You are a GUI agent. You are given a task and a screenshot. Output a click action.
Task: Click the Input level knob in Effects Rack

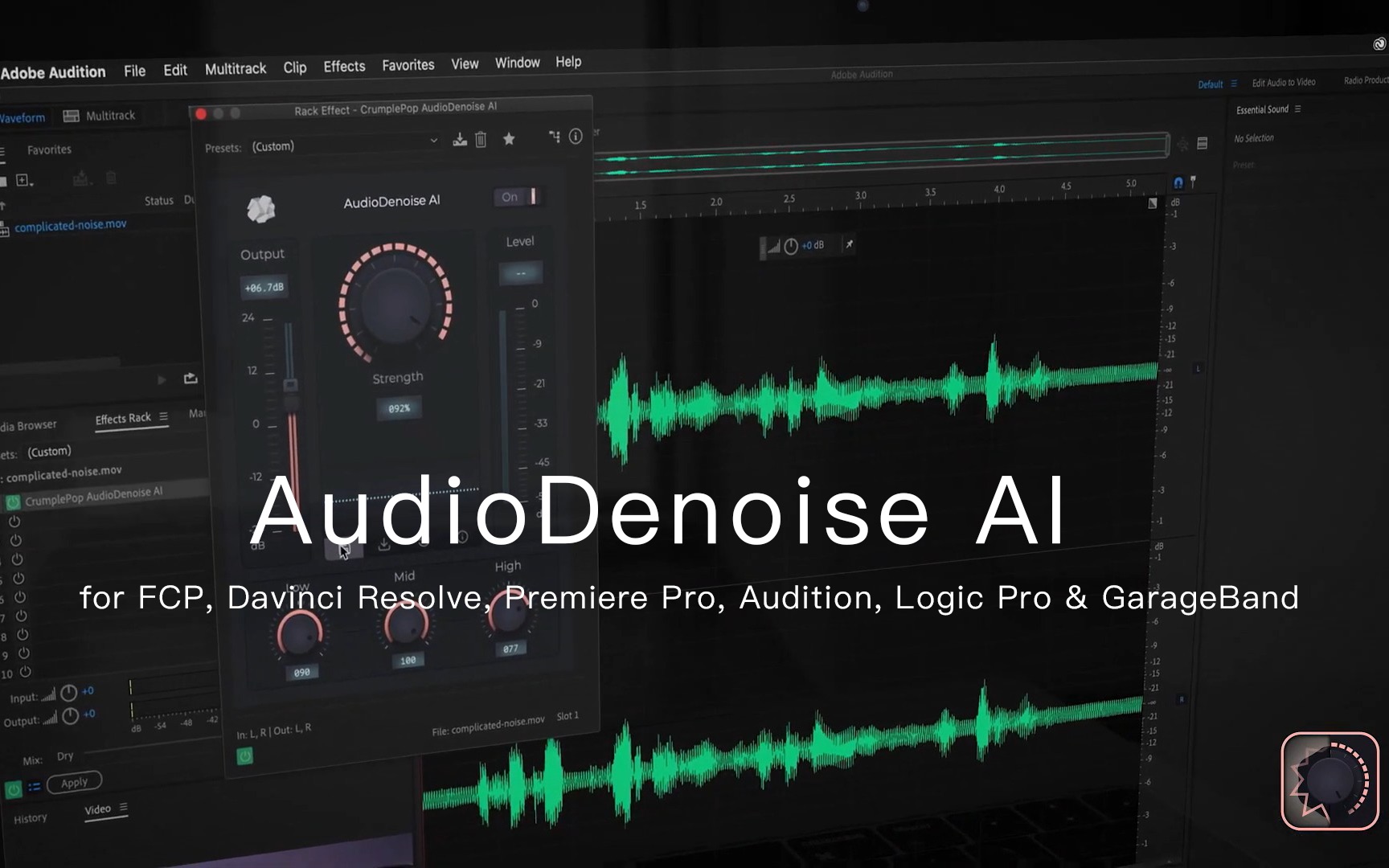69,693
